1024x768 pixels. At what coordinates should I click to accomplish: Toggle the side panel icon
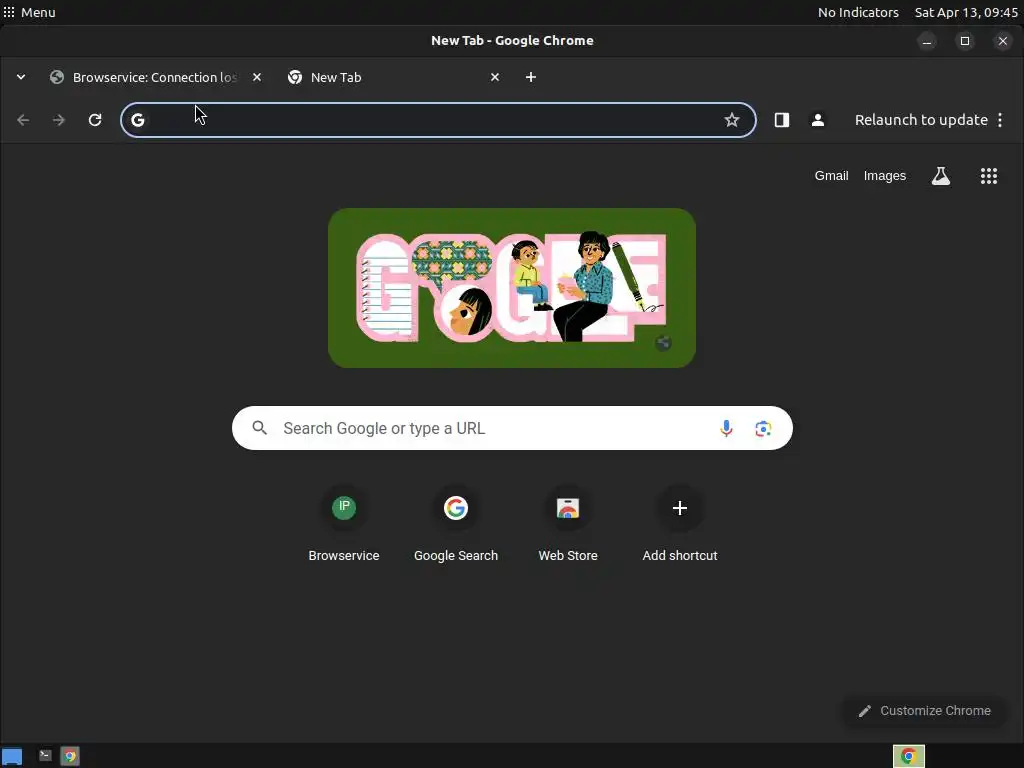(x=782, y=120)
